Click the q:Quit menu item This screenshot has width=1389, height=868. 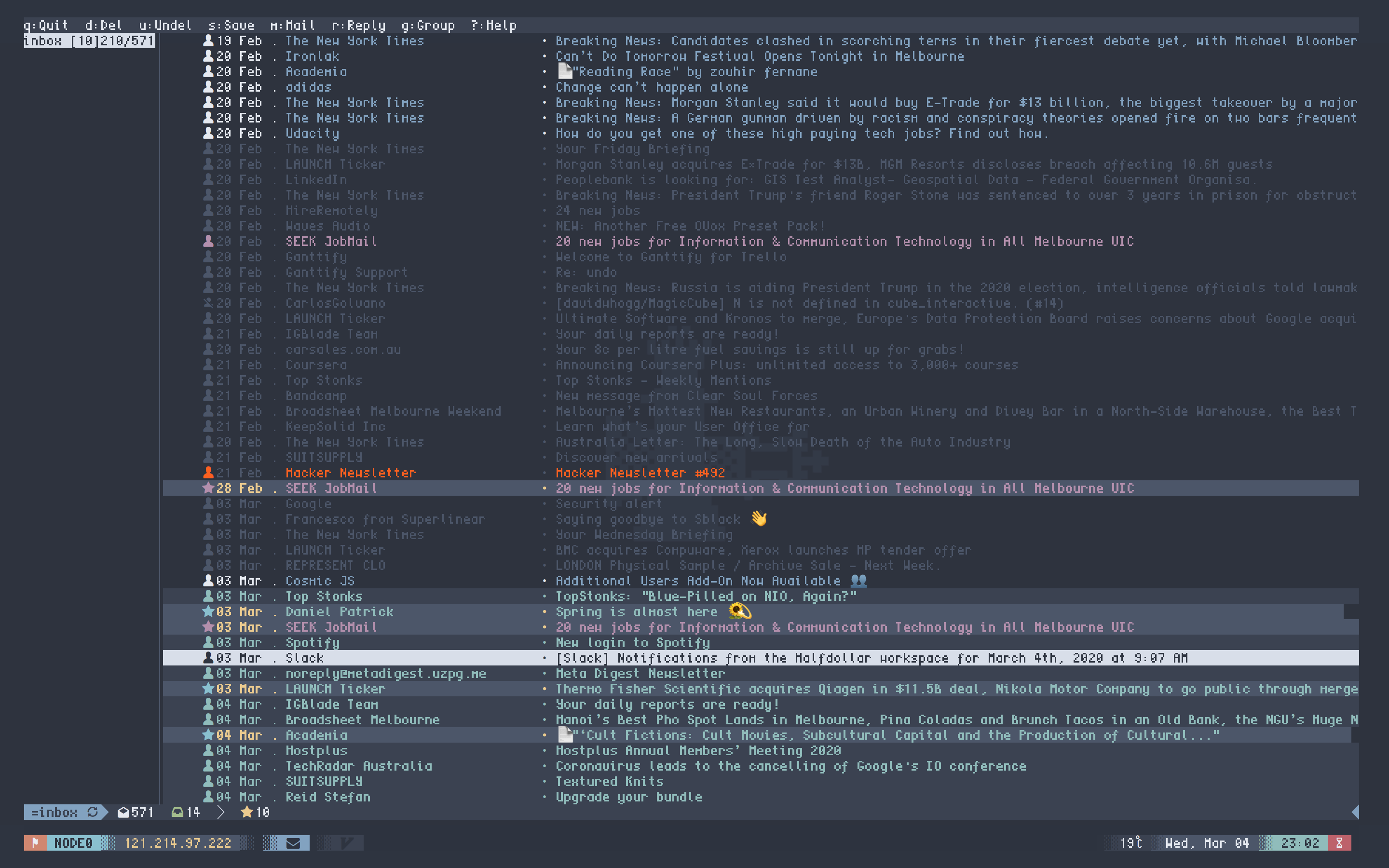[x=46, y=25]
